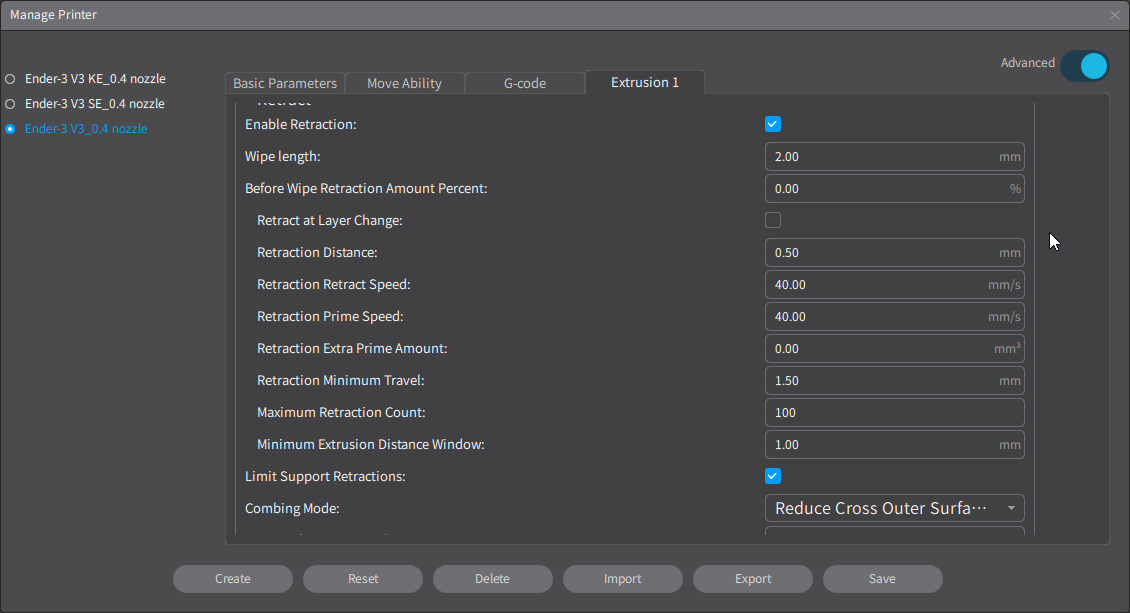
Task: Select Ender-3 V3 SE printer
Action: (11, 104)
